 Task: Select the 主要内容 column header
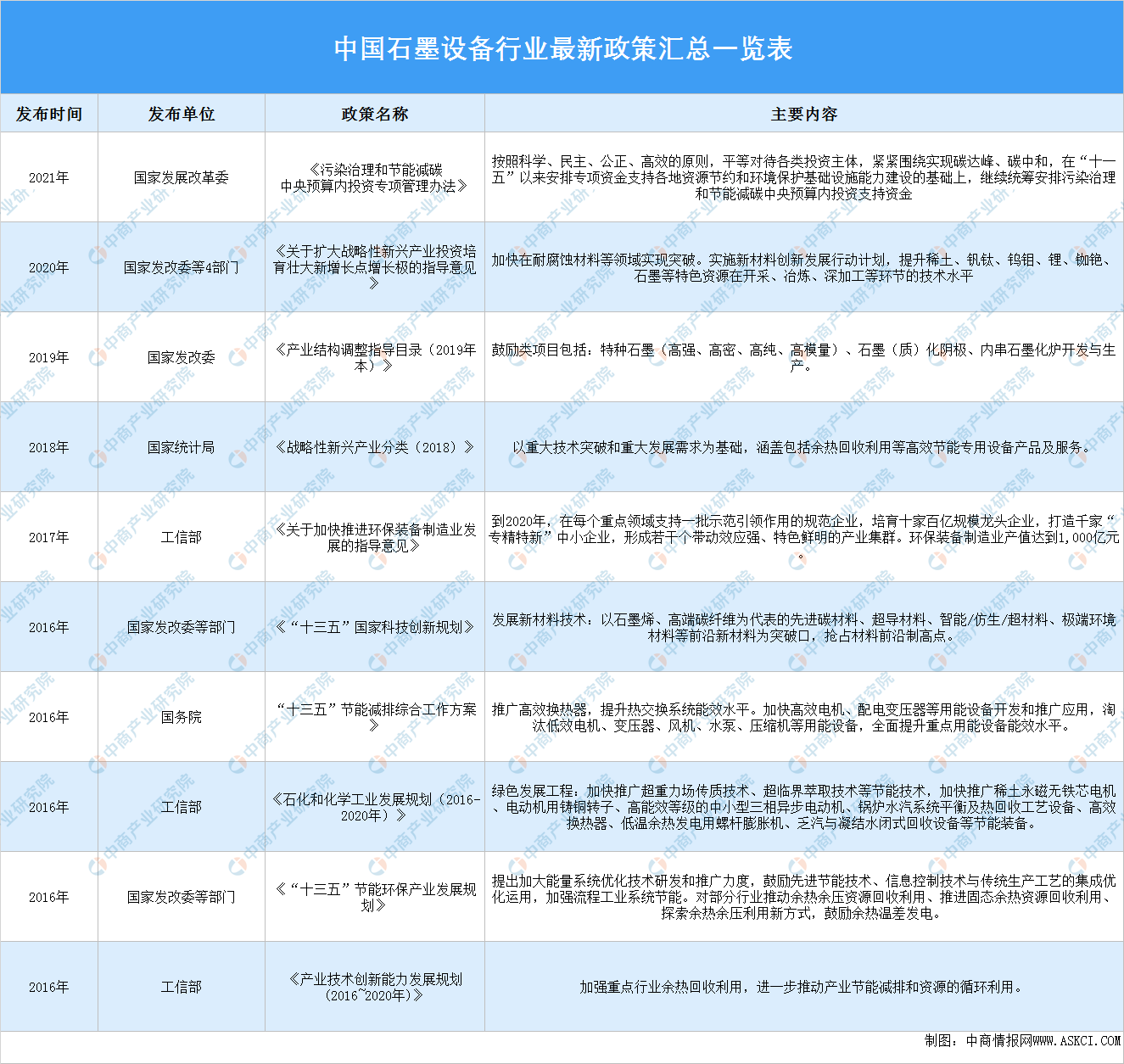pyautogui.click(x=804, y=114)
